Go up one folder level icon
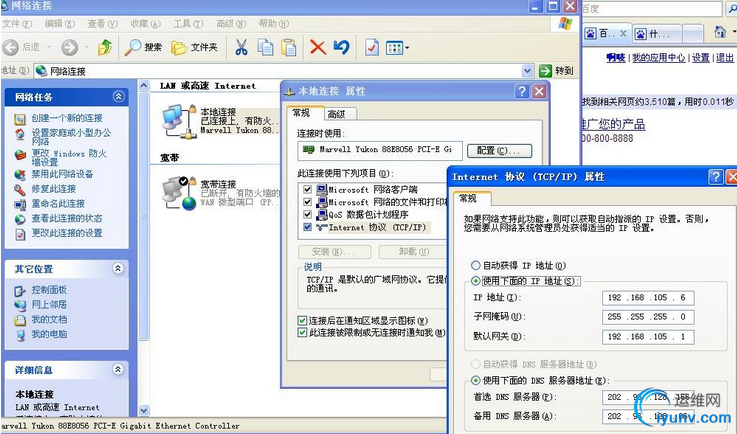737x434 pixels. pyautogui.click(x=104, y=47)
